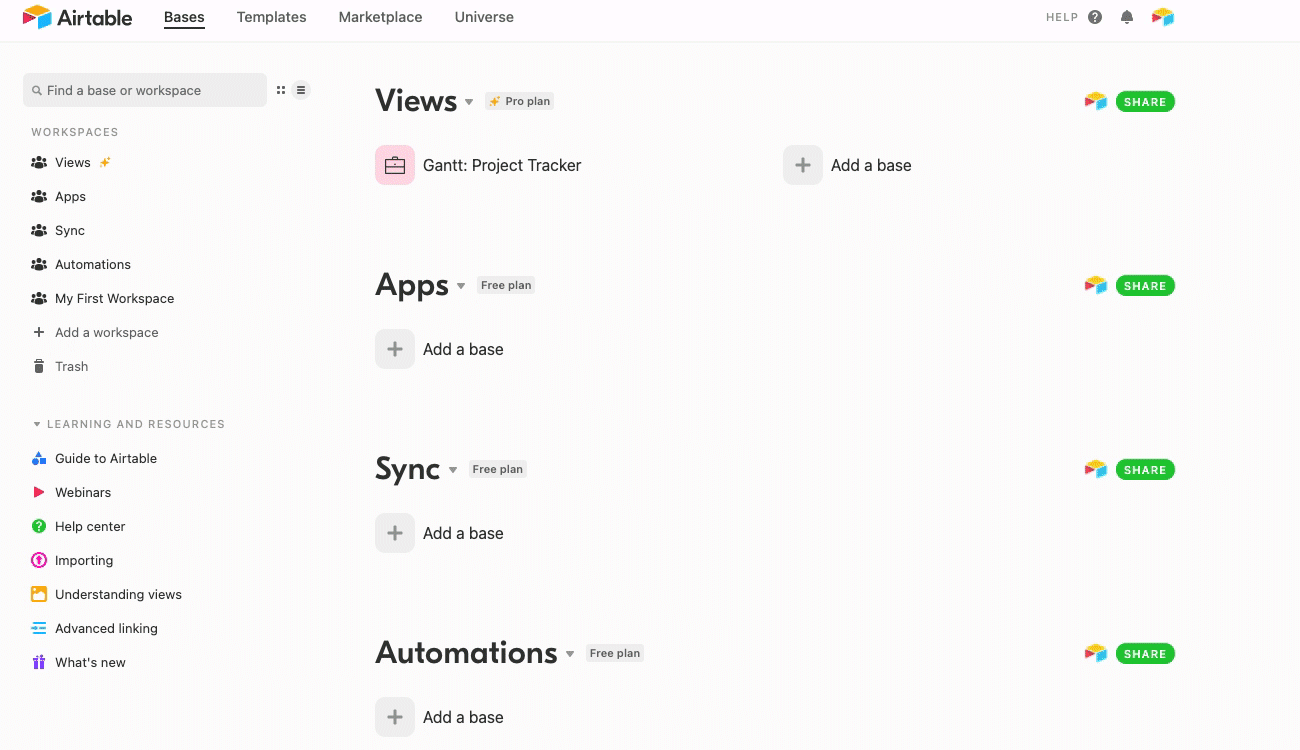Open the Sync workspace dropdown arrow
Screen dimensions: 1300x750
pyautogui.click(x=453, y=470)
